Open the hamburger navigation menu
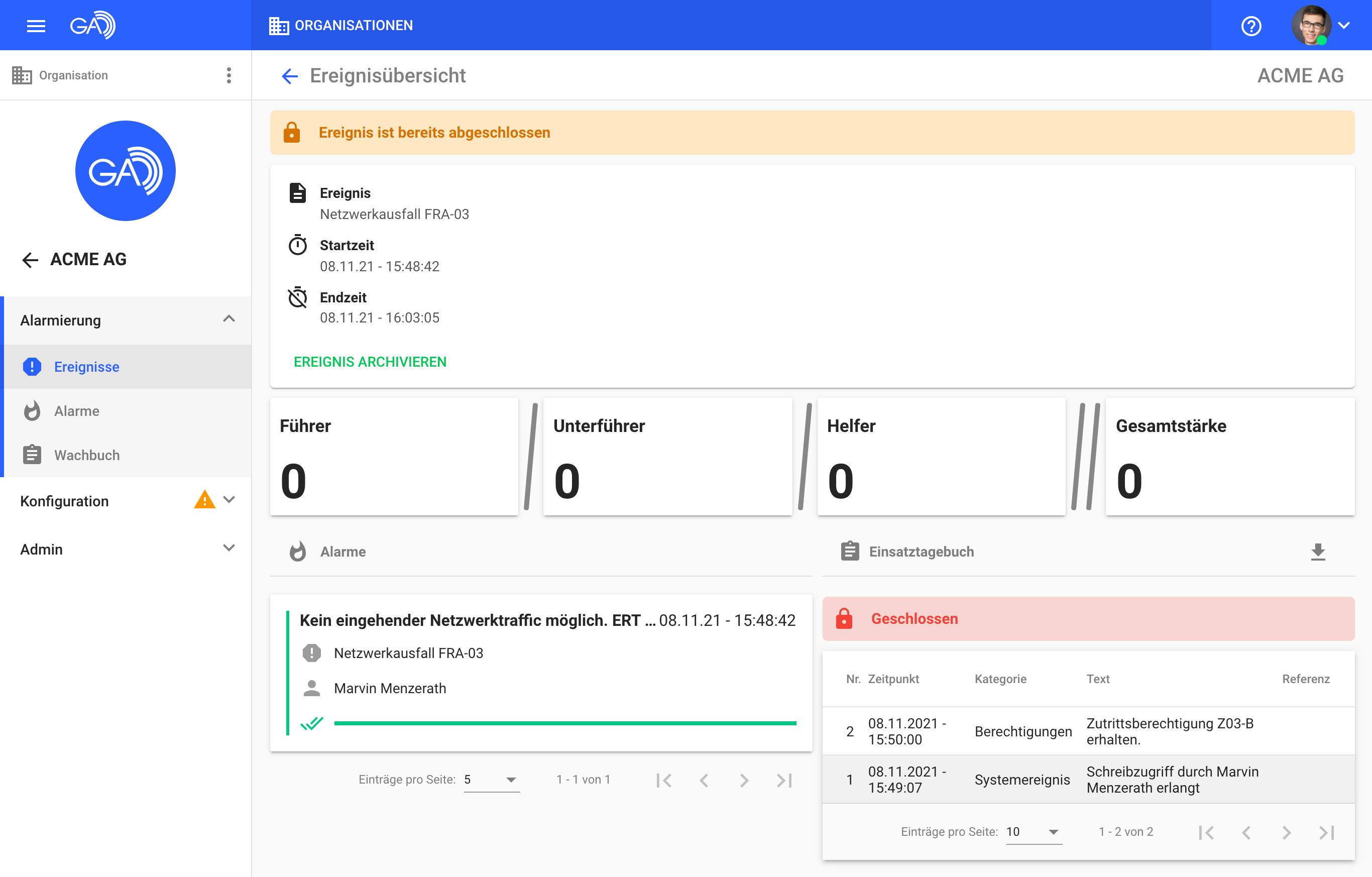The height and width of the screenshot is (877, 1372). click(x=36, y=26)
